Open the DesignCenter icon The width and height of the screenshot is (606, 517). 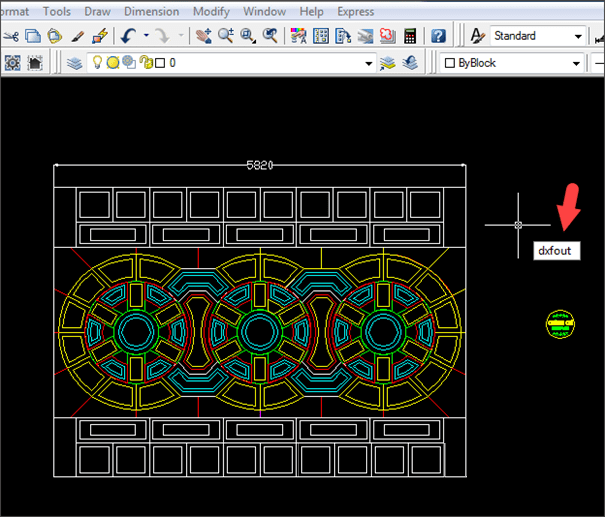coord(321,36)
